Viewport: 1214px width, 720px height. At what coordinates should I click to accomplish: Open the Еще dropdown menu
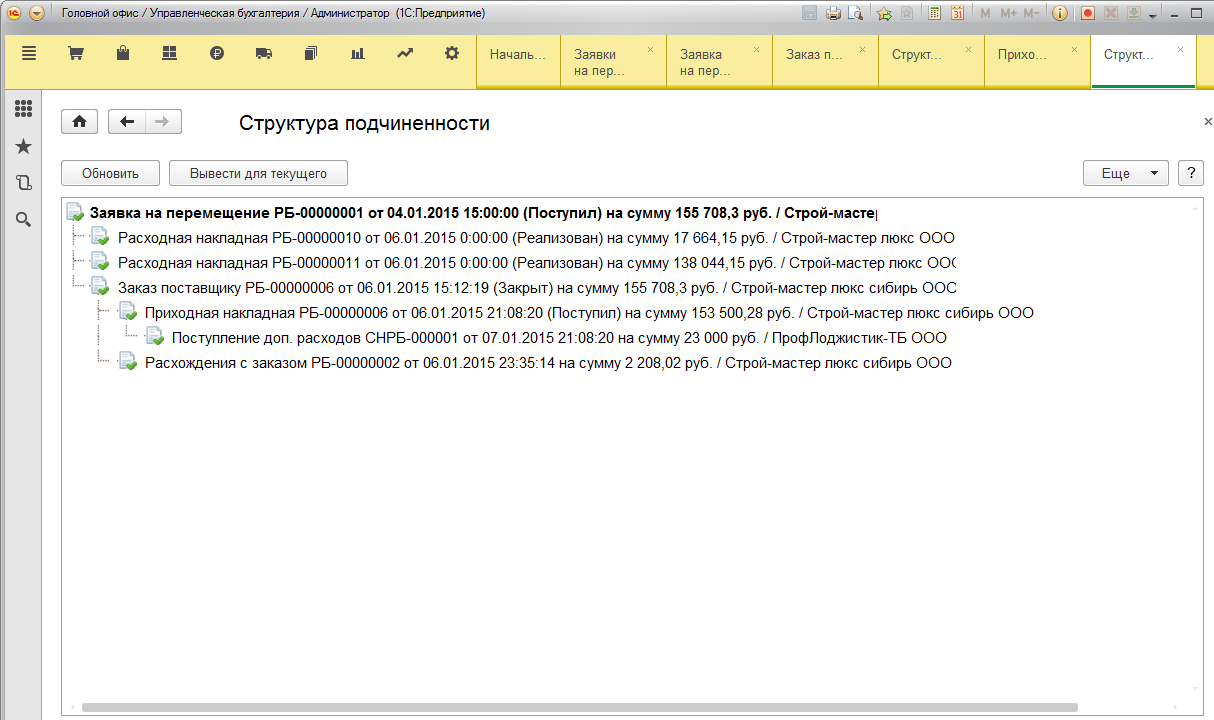(x=1125, y=173)
